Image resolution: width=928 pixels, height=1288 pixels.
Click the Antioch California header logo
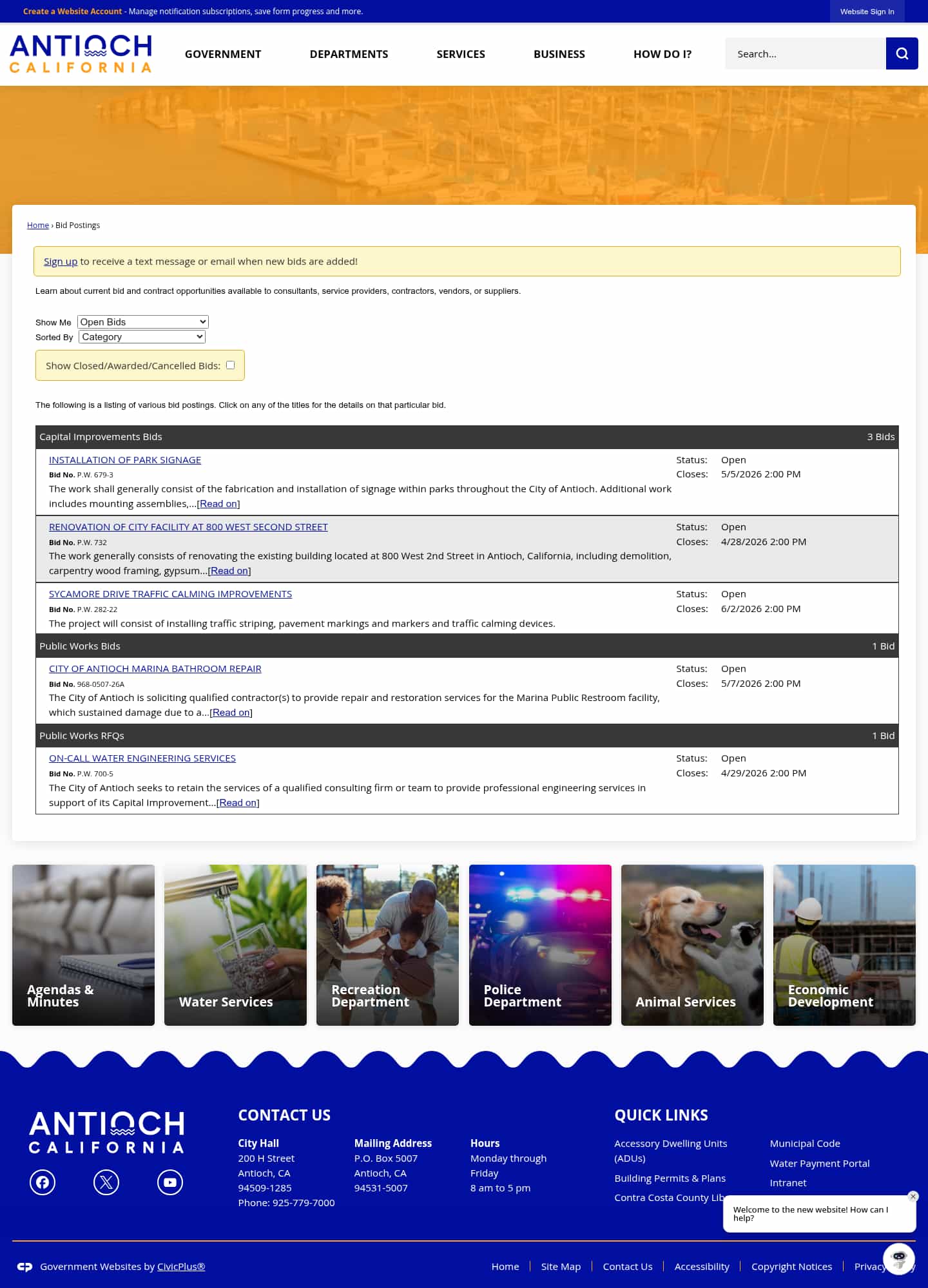(81, 53)
